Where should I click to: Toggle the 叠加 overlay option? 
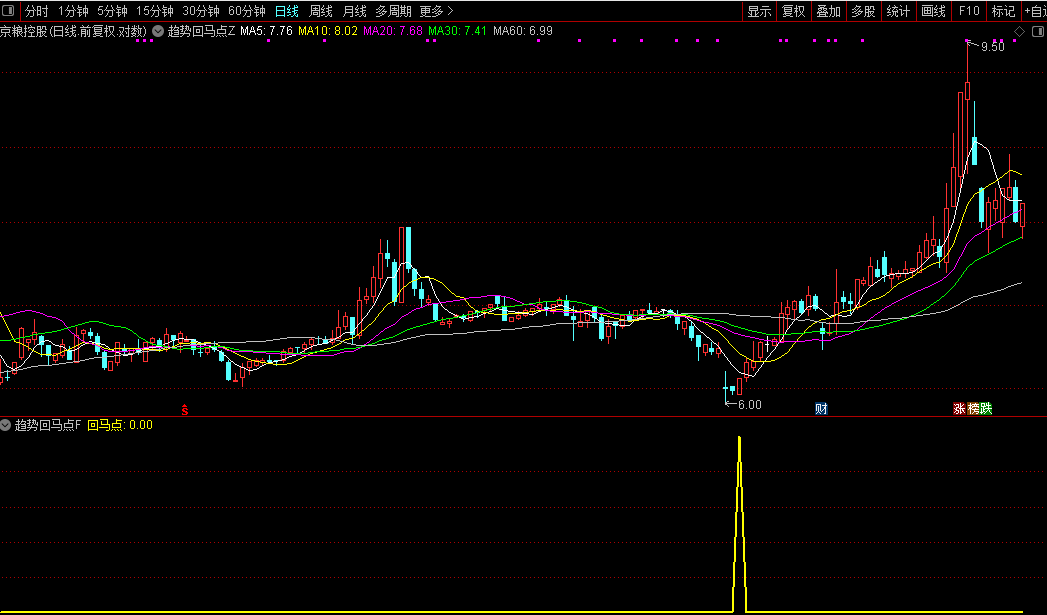point(828,12)
